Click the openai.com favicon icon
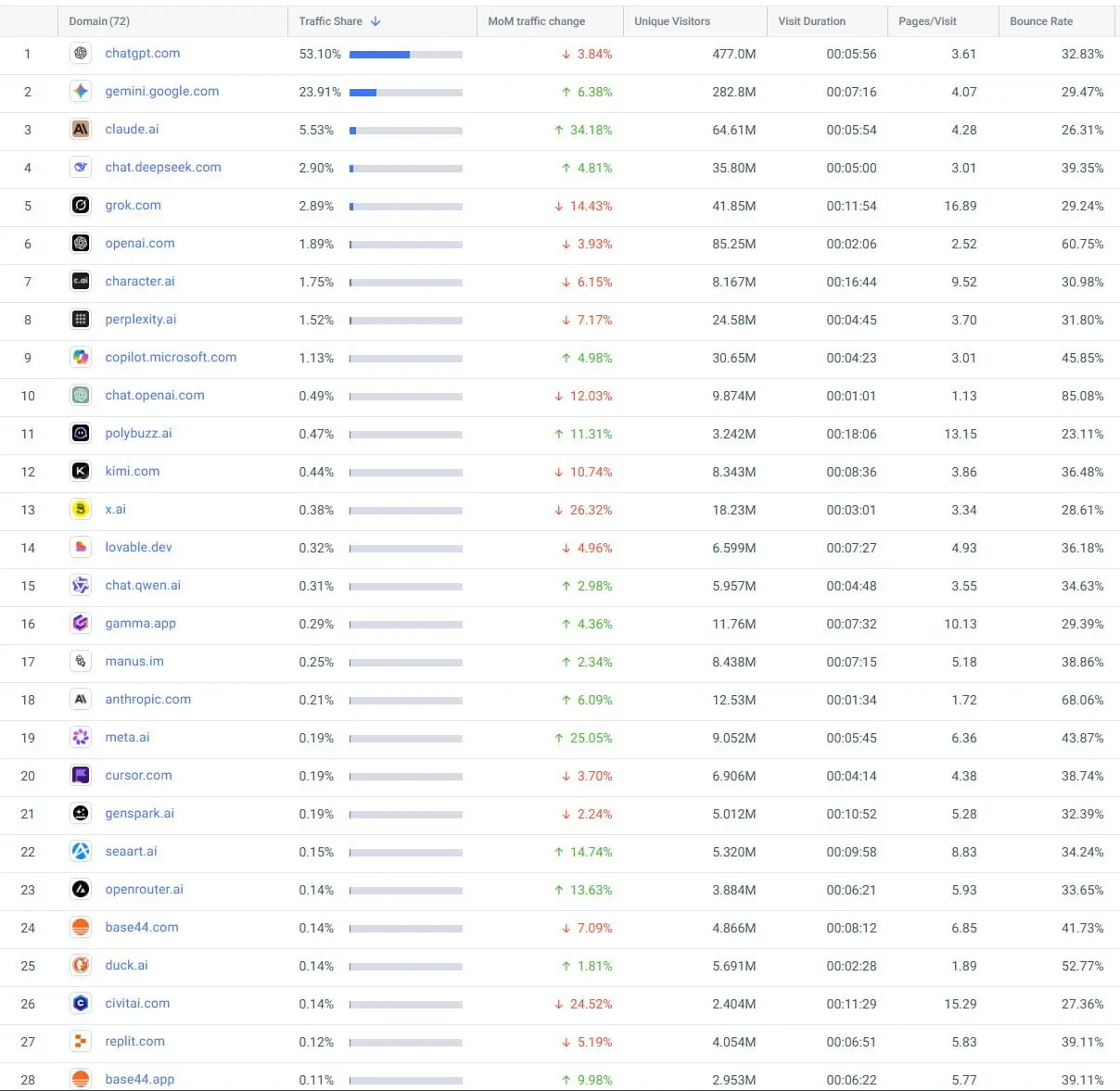 pos(81,244)
